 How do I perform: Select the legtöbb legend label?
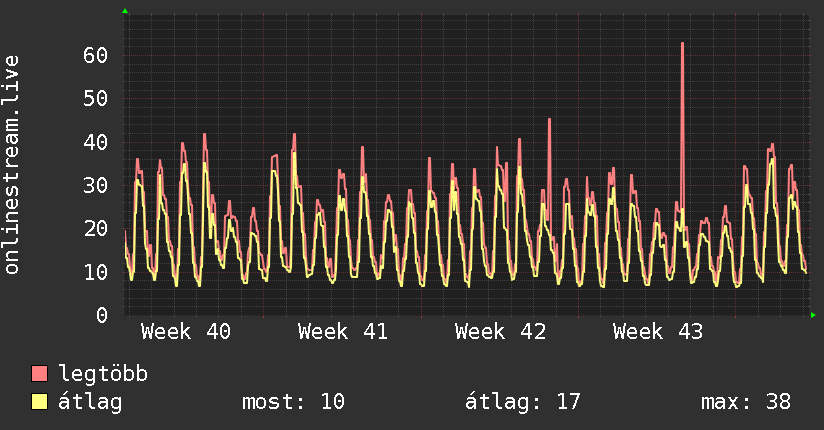(x=103, y=374)
